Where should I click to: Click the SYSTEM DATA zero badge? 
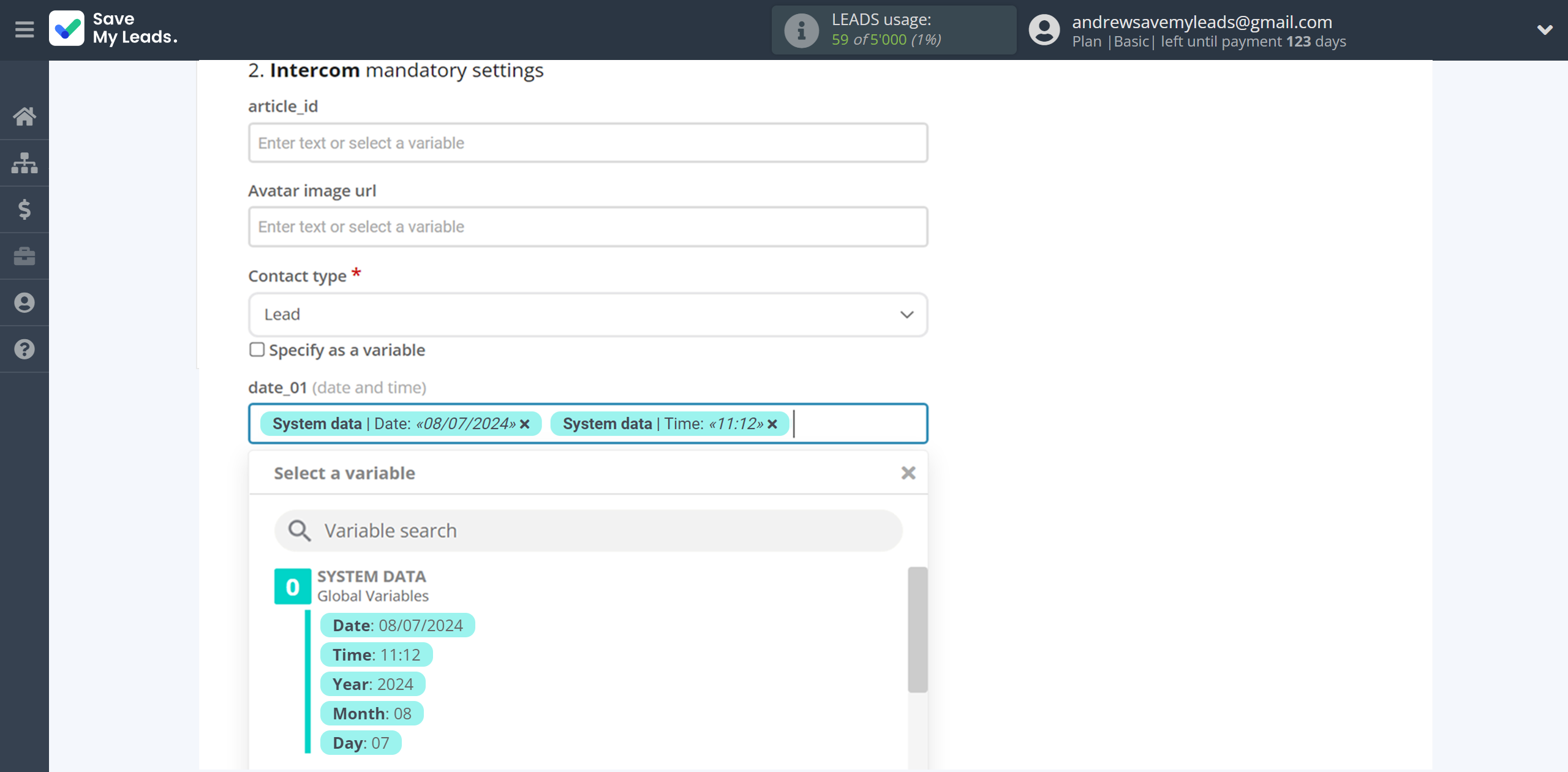pos(293,586)
